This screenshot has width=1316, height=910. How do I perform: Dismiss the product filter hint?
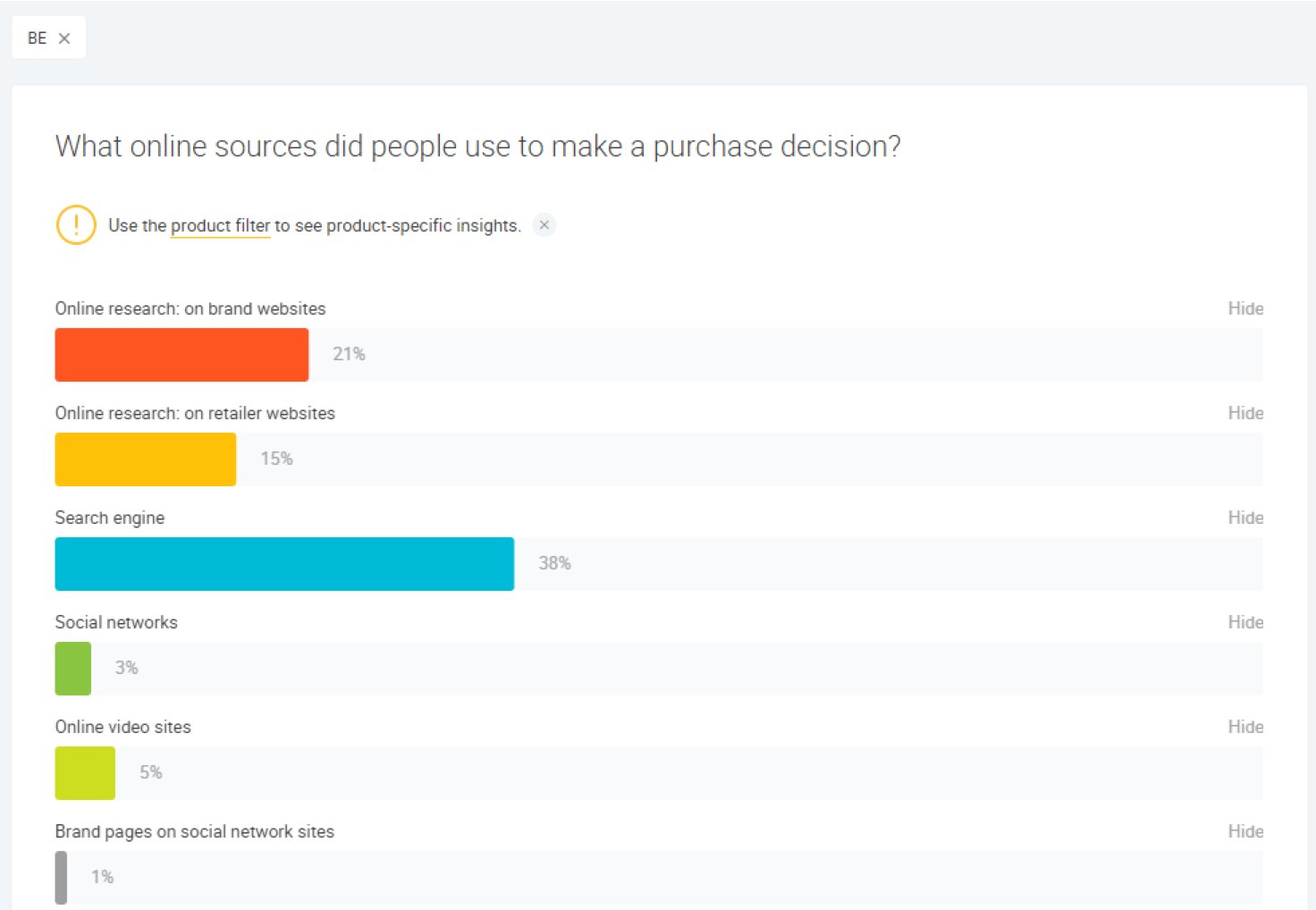[x=544, y=225]
